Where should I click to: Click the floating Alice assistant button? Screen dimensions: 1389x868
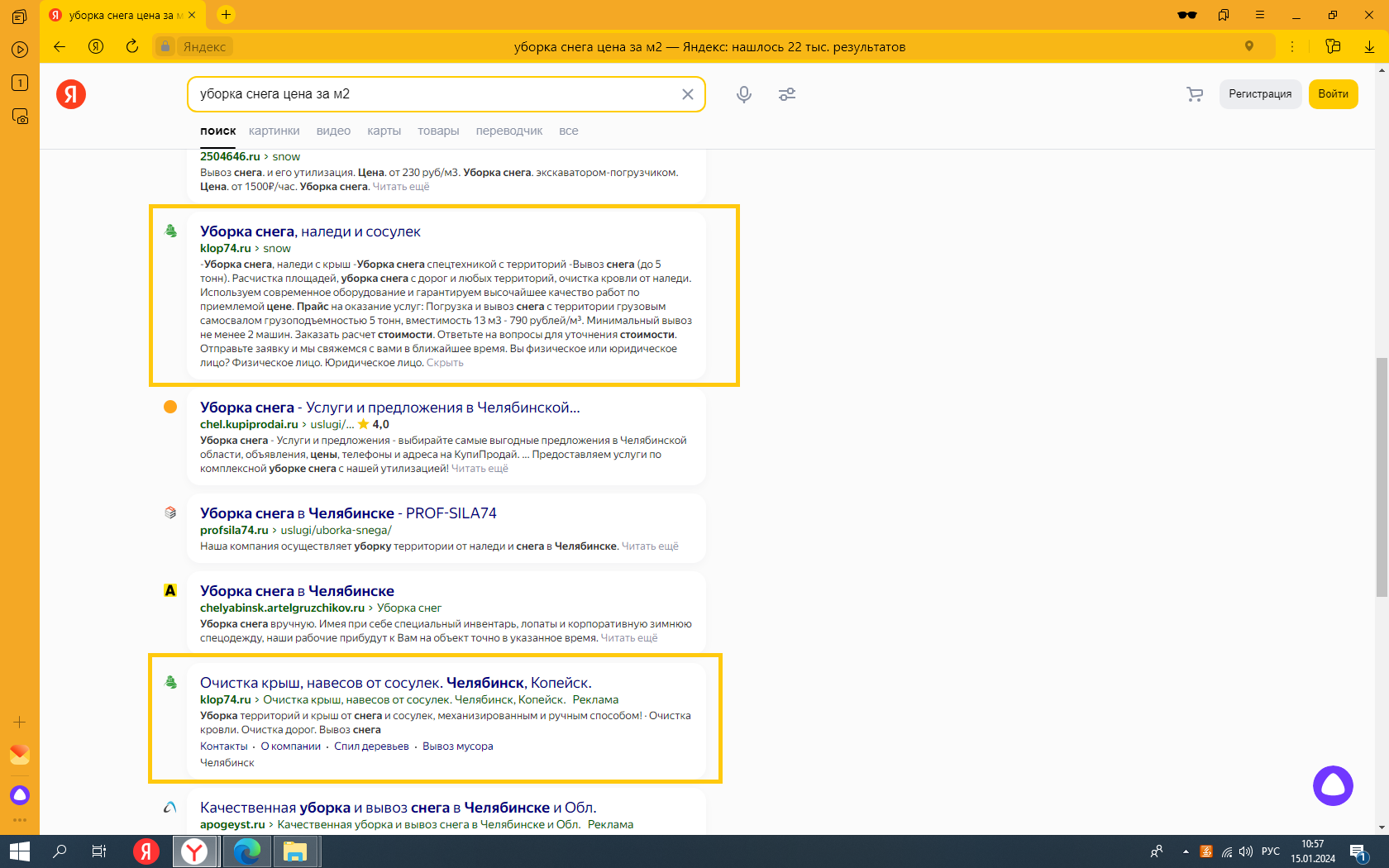tap(1333, 785)
